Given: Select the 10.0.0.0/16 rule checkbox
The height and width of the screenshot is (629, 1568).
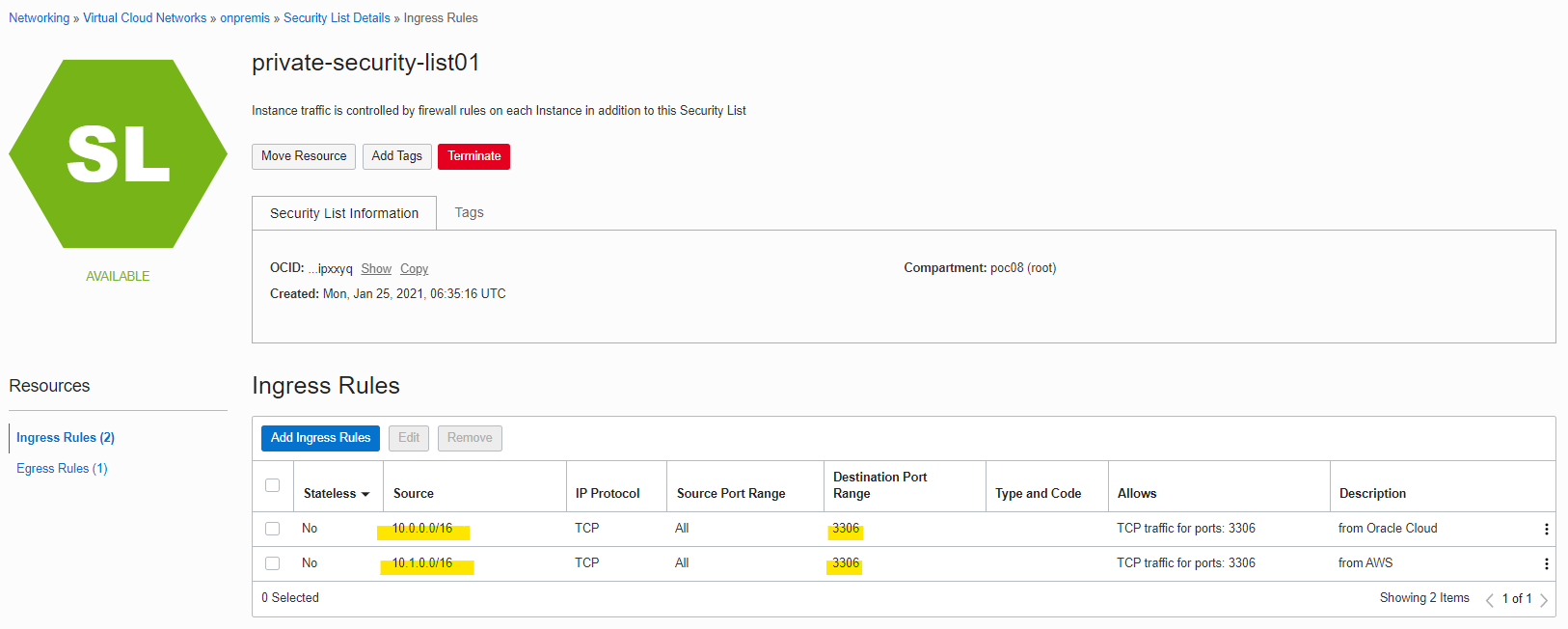Looking at the screenshot, I should coord(272,529).
